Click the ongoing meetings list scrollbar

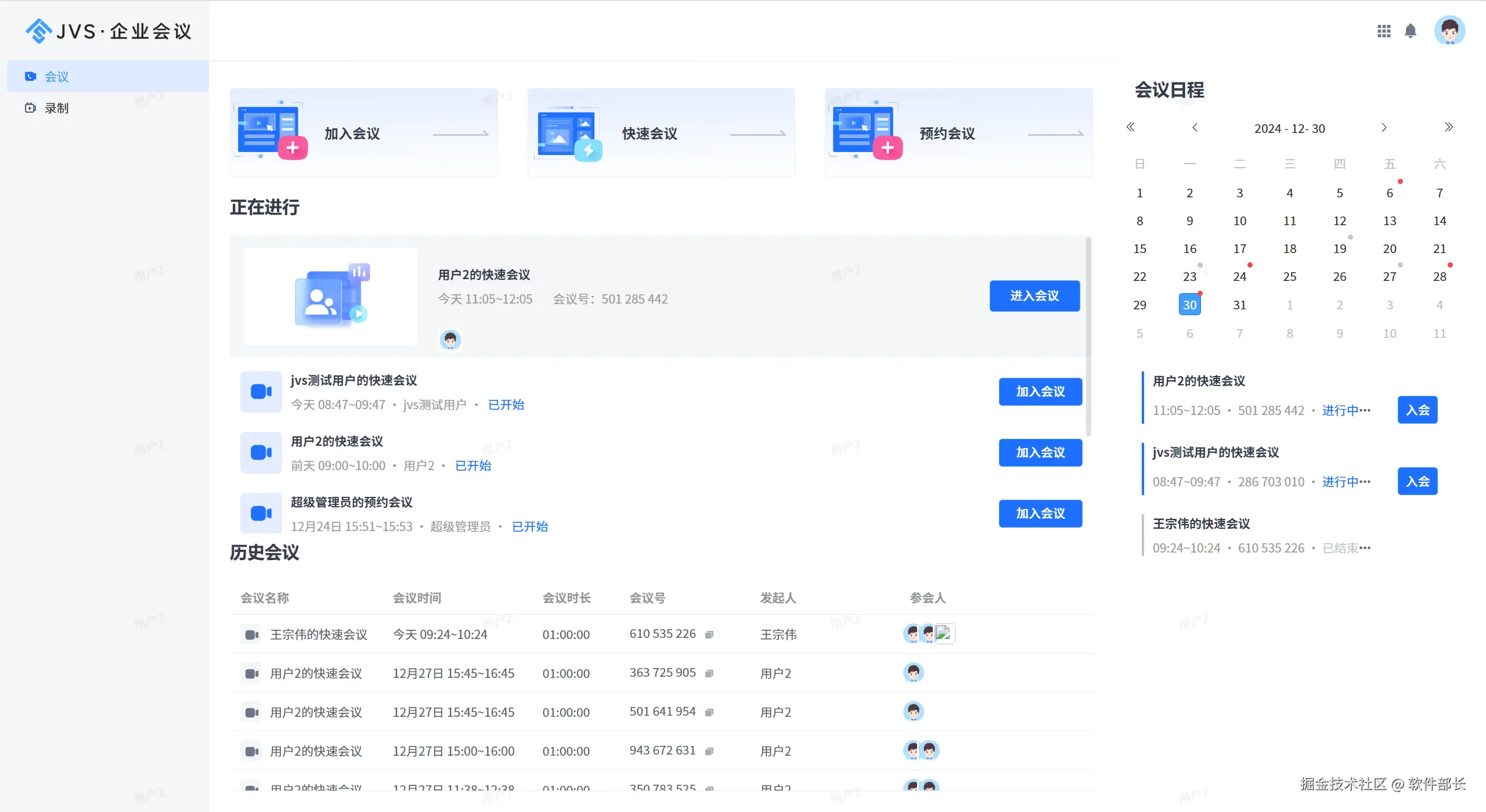point(1088,337)
